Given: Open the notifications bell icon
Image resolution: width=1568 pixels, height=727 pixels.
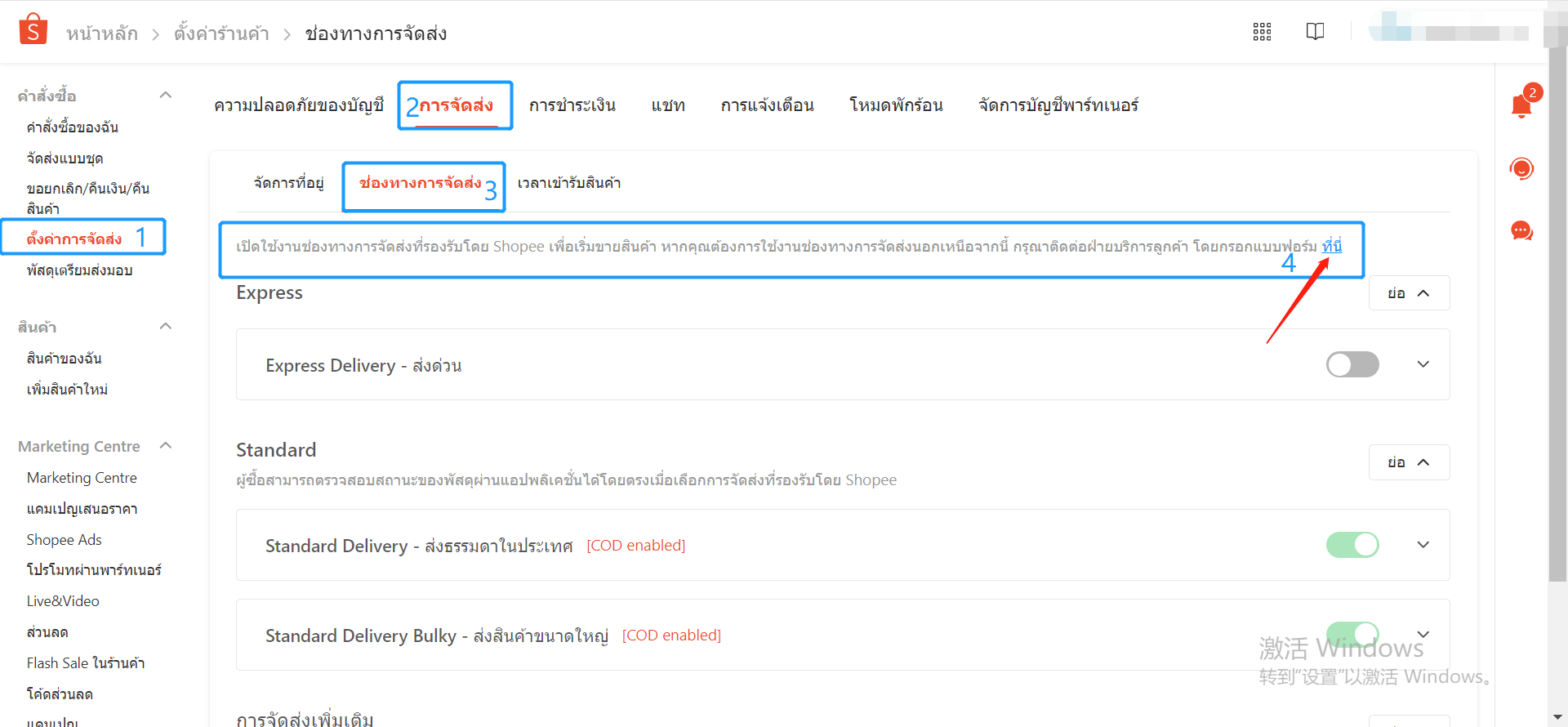Looking at the screenshot, I should [1521, 106].
